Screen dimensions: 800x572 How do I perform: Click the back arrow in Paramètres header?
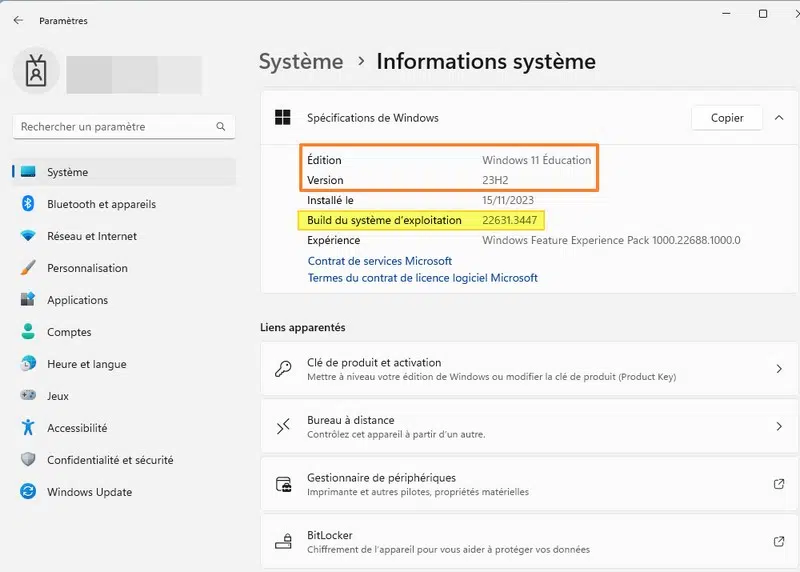(18, 20)
